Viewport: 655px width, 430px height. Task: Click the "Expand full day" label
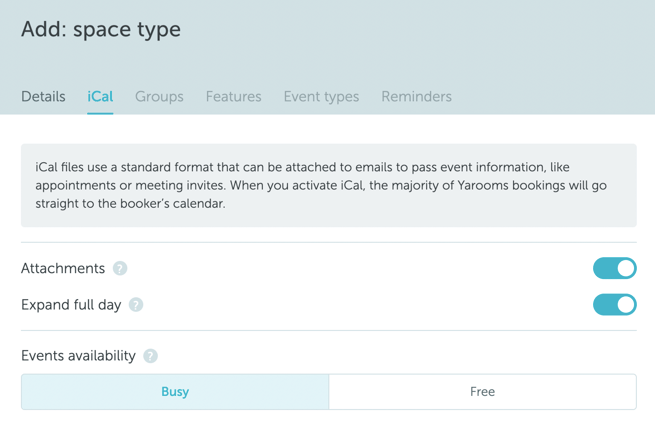tap(71, 305)
